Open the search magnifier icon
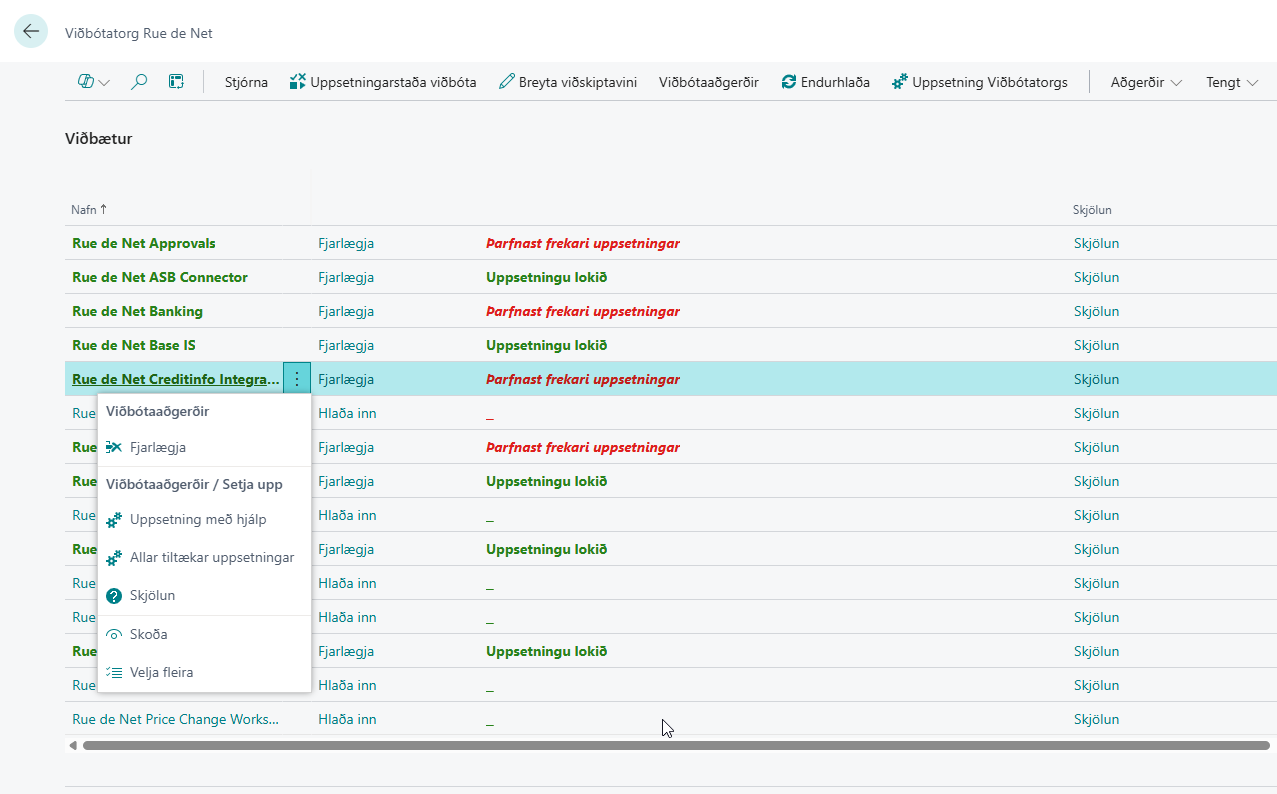Viewport: 1277px width, 794px height. pos(139,82)
